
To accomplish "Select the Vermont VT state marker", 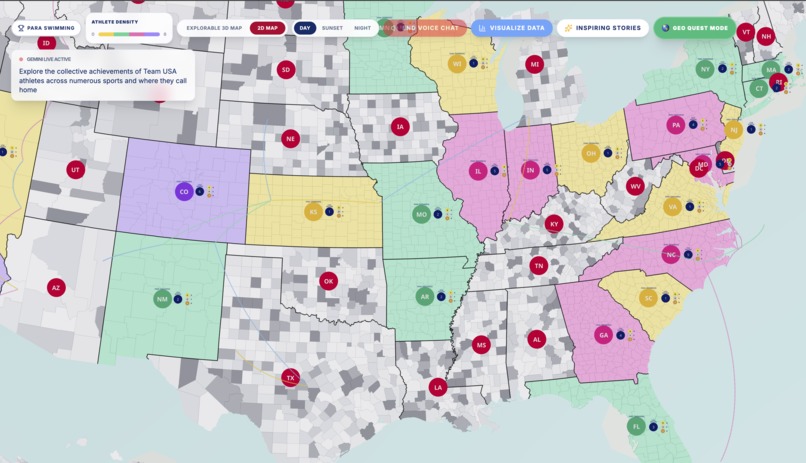I will coord(746,32).
